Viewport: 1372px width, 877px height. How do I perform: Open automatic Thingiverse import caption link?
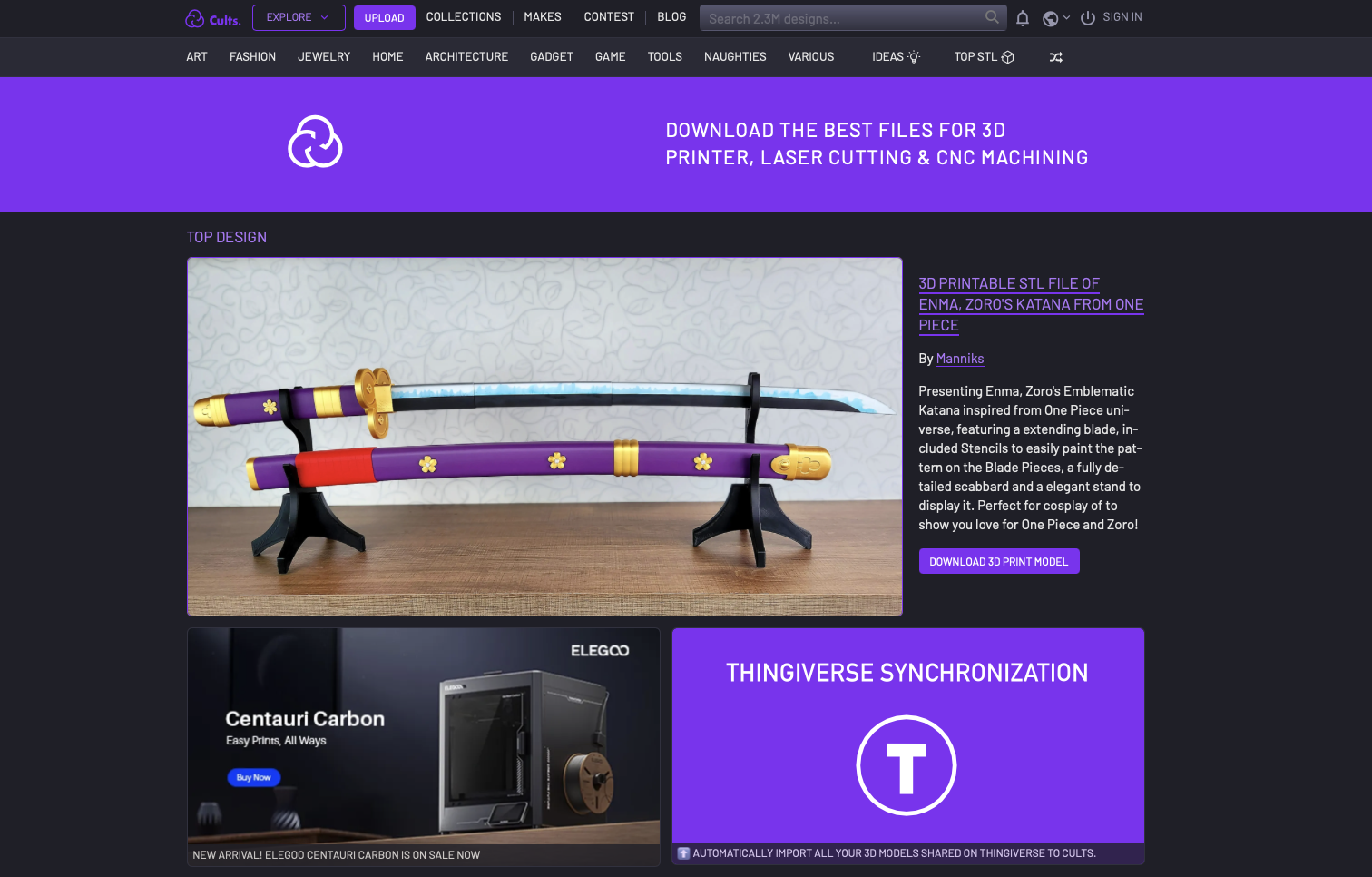point(894,853)
